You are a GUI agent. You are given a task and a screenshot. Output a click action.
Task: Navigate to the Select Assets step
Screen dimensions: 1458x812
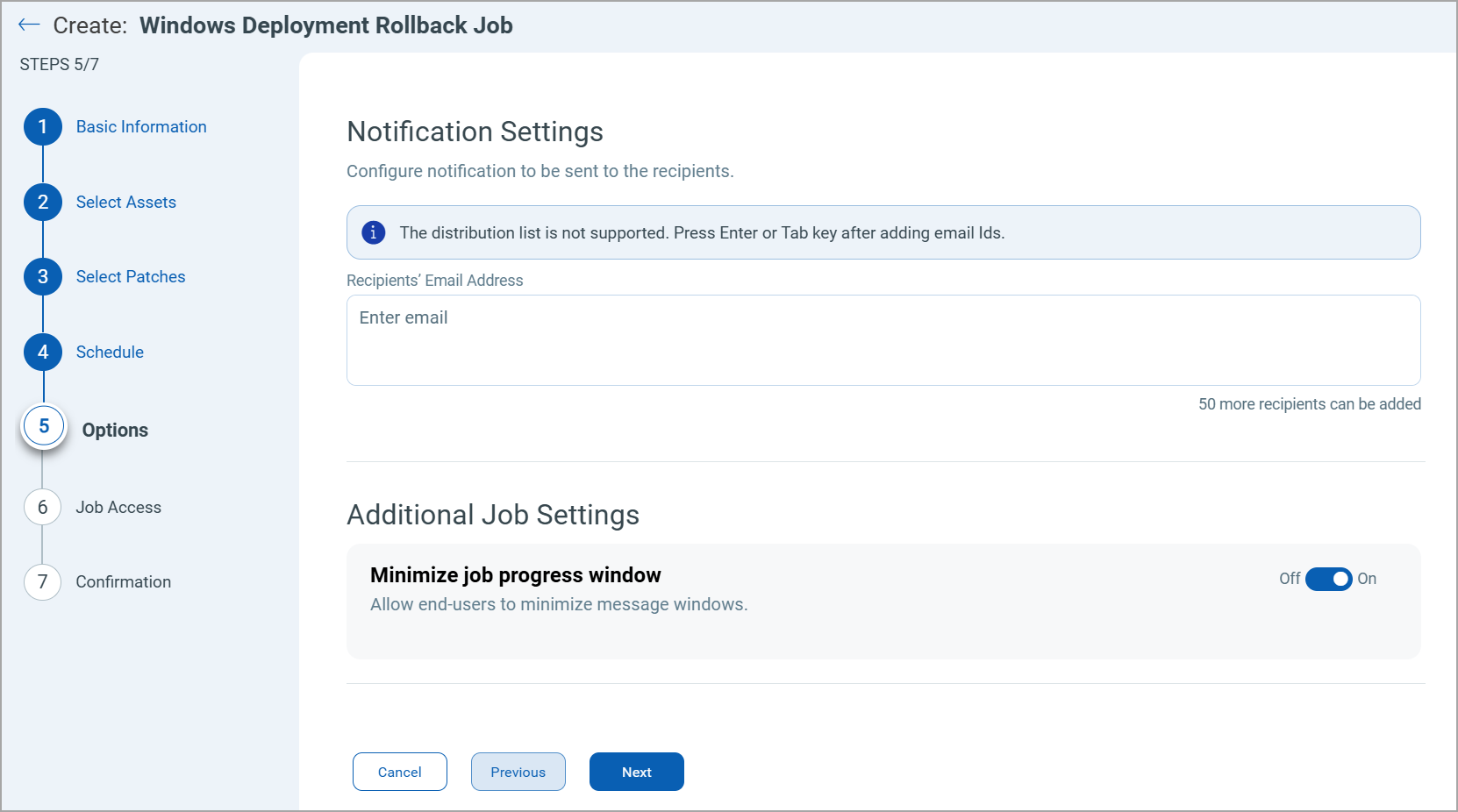pos(125,202)
